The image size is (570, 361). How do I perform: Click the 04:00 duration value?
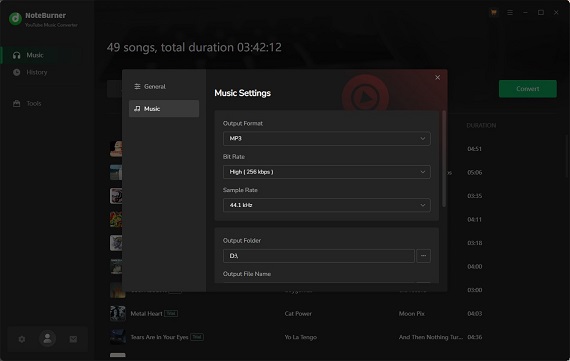tap(474, 266)
